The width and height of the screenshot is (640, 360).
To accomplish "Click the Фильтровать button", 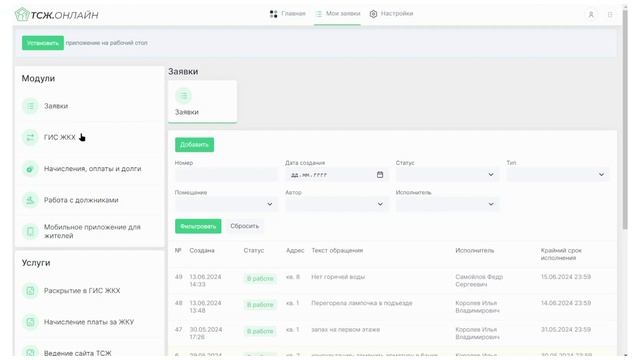I will pyautogui.click(x=198, y=227).
